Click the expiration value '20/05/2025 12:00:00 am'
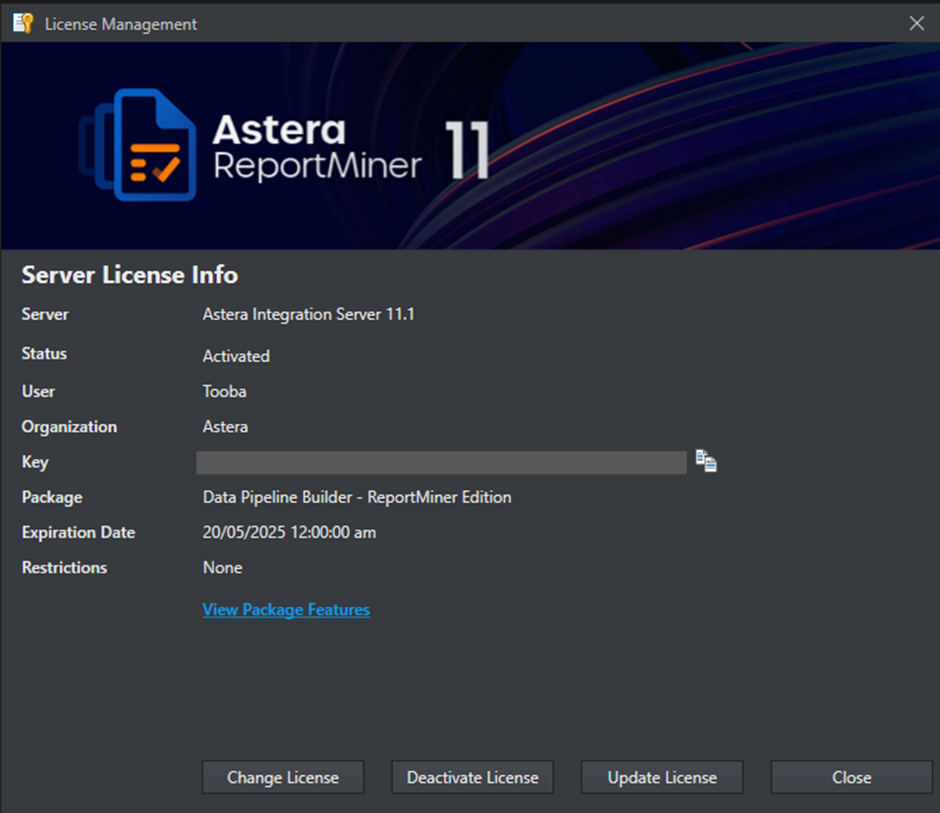The image size is (940, 813). point(289,532)
